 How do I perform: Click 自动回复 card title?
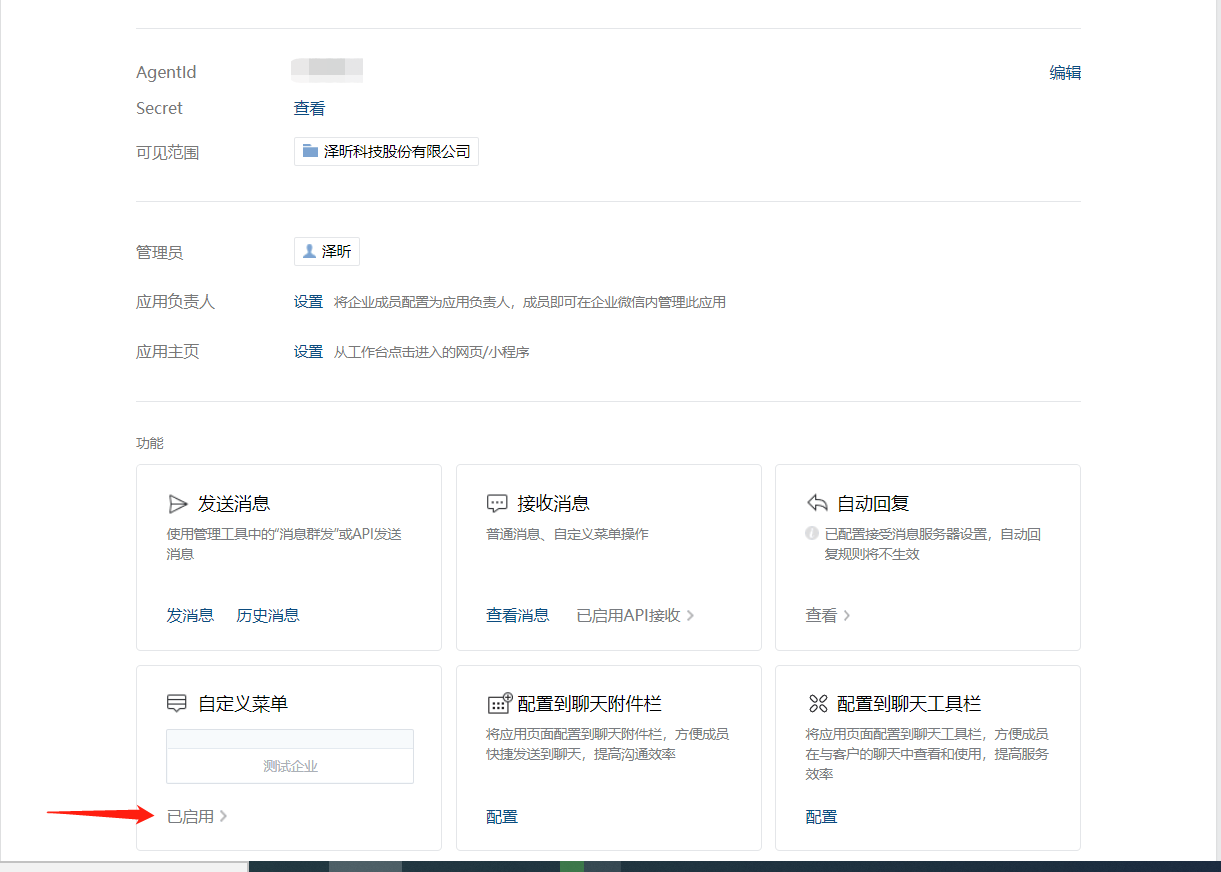point(873,504)
